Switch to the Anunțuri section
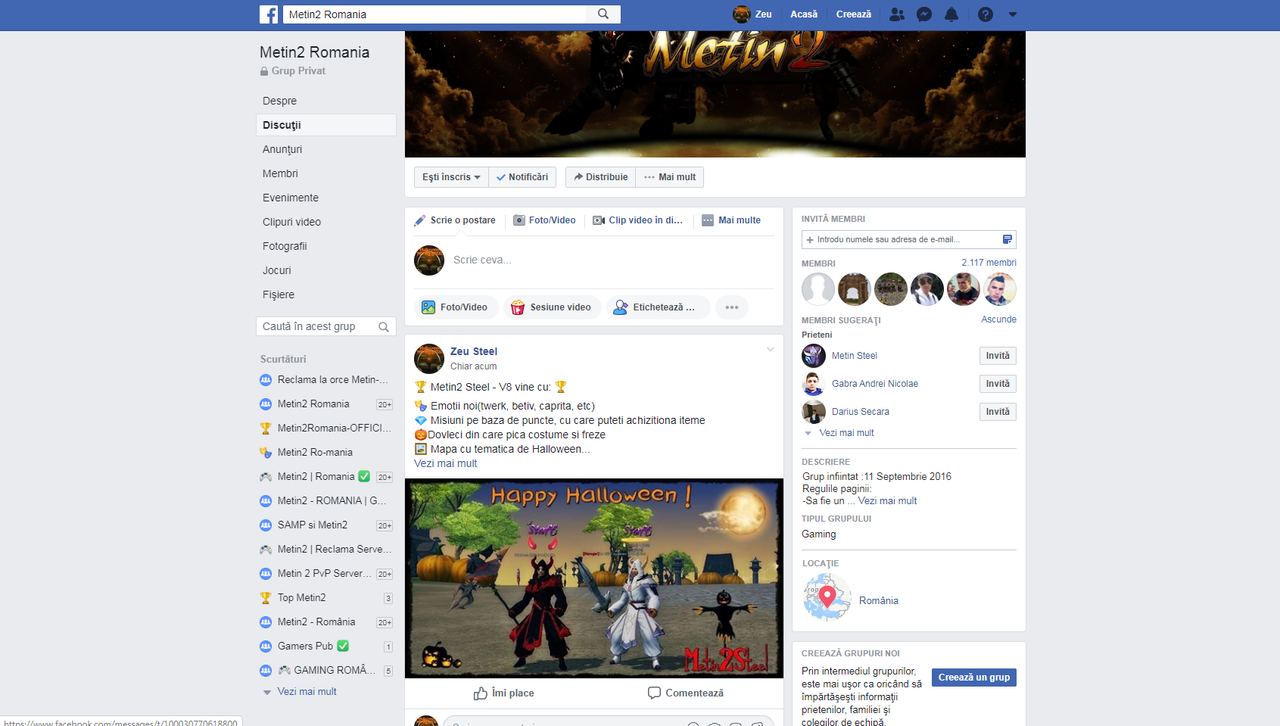The image size is (1280, 726). (281, 149)
